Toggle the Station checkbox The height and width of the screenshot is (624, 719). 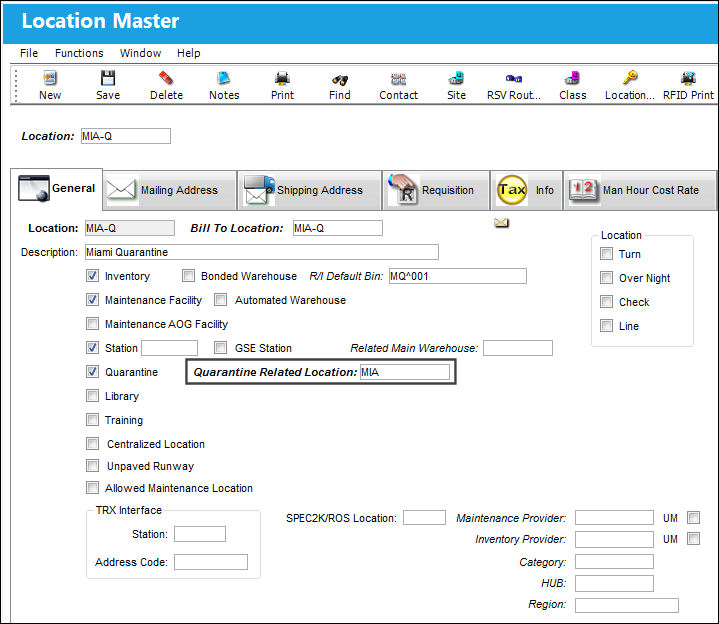click(x=92, y=348)
